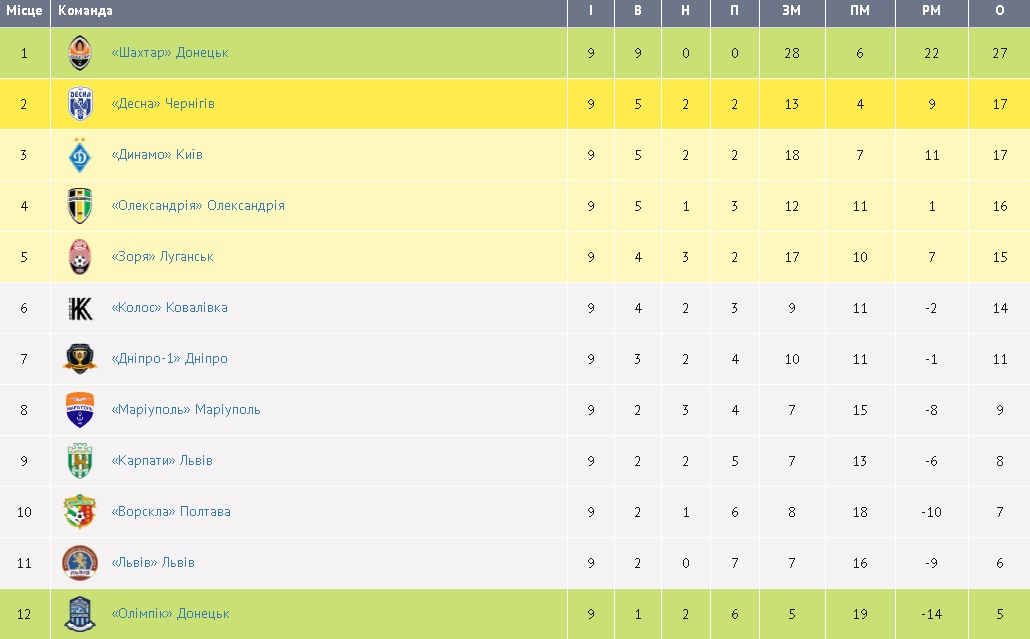Click the Команда column header
The image size is (1030, 639).
(86, 11)
